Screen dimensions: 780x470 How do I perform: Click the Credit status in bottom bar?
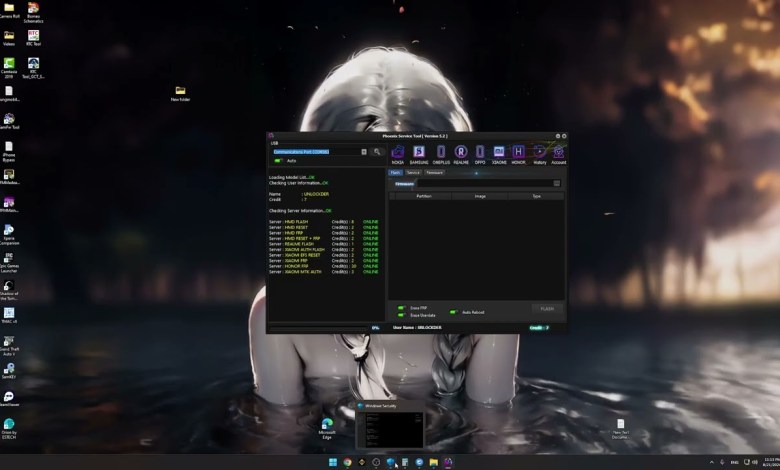[x=539, y=328]
